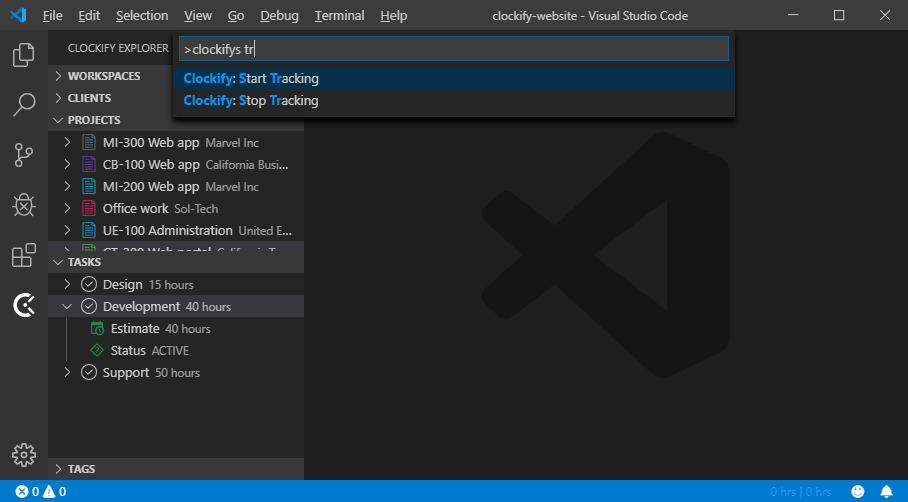Open the Clockify view in activity bar
908x502 pixels.
tap(24, 305)
